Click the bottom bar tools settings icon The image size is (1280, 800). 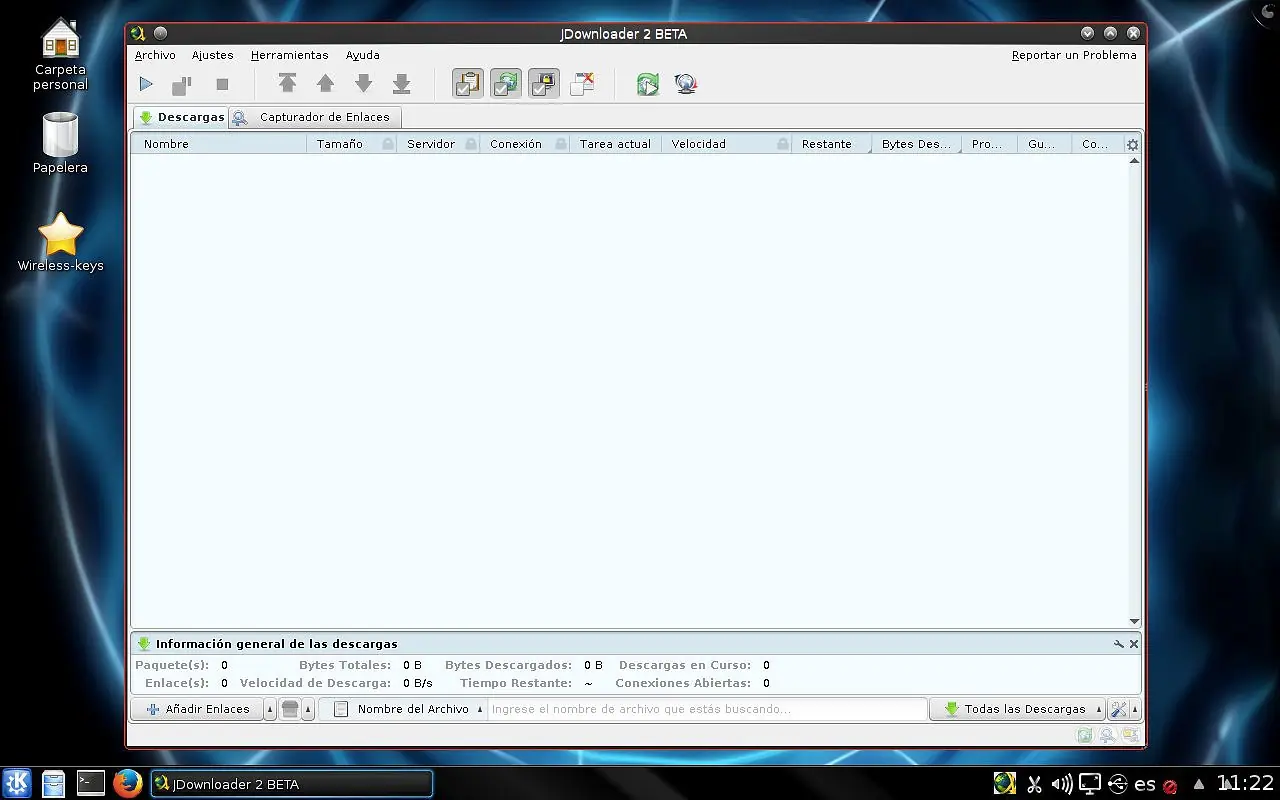coord(1119,709)
